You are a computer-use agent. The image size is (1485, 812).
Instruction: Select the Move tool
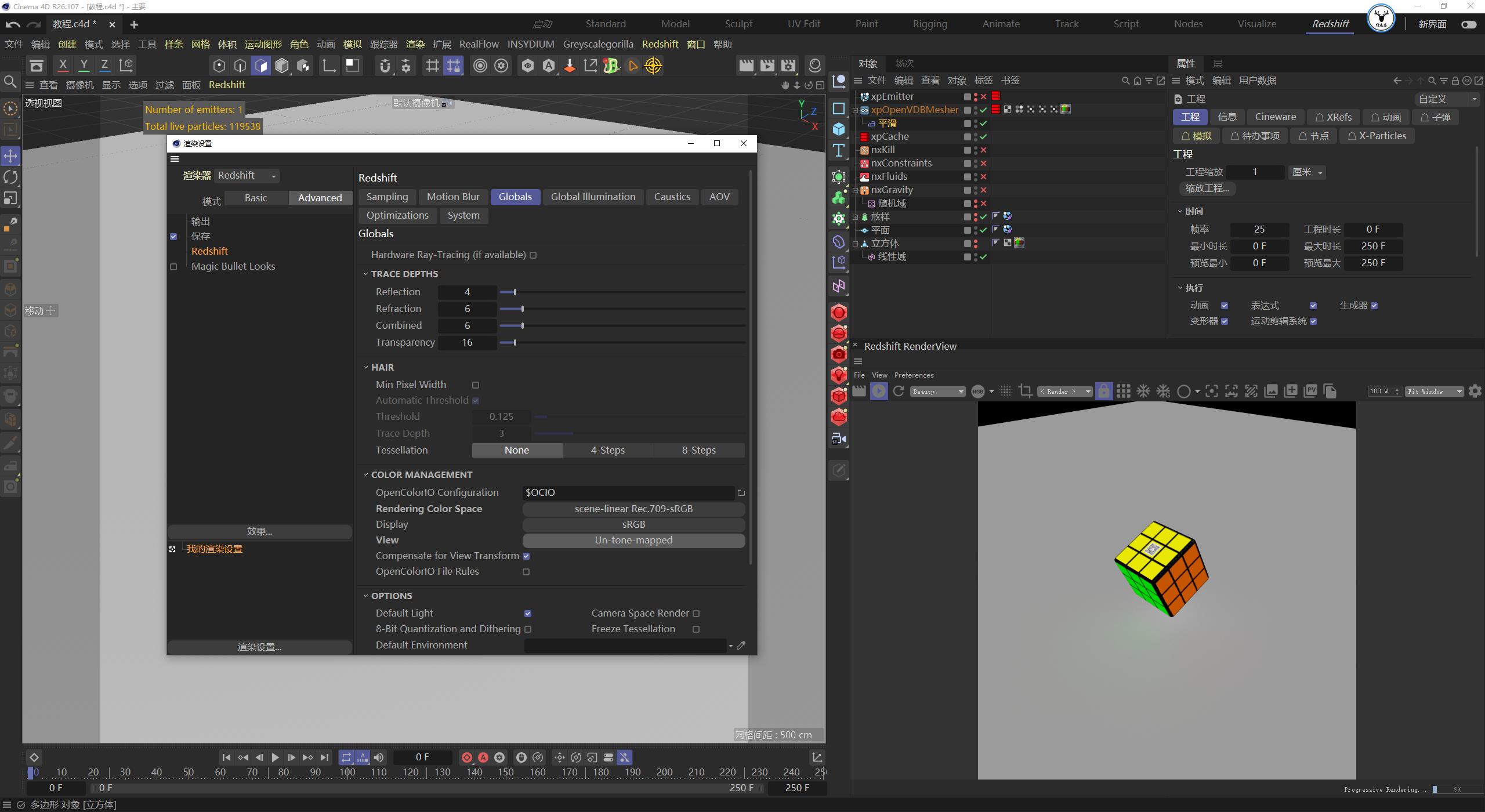pos(10,155)
